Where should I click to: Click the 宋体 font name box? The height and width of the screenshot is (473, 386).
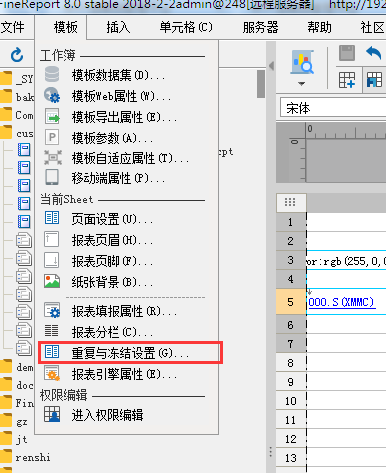(x=333, y=108)
